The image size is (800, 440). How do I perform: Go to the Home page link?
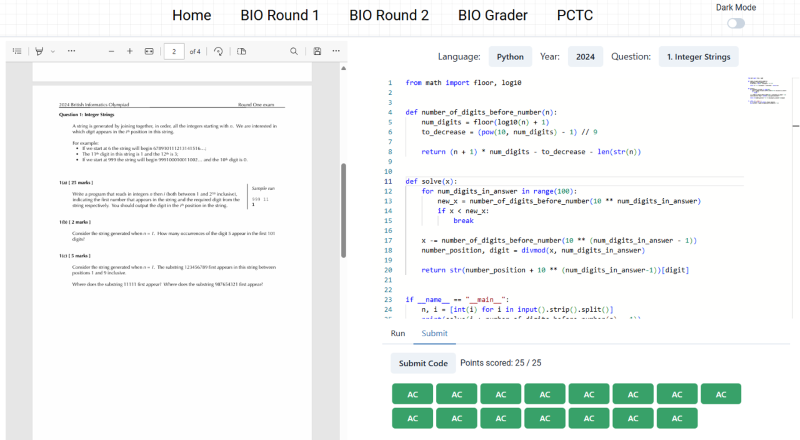pyautogui.click(x=191, y=15)
